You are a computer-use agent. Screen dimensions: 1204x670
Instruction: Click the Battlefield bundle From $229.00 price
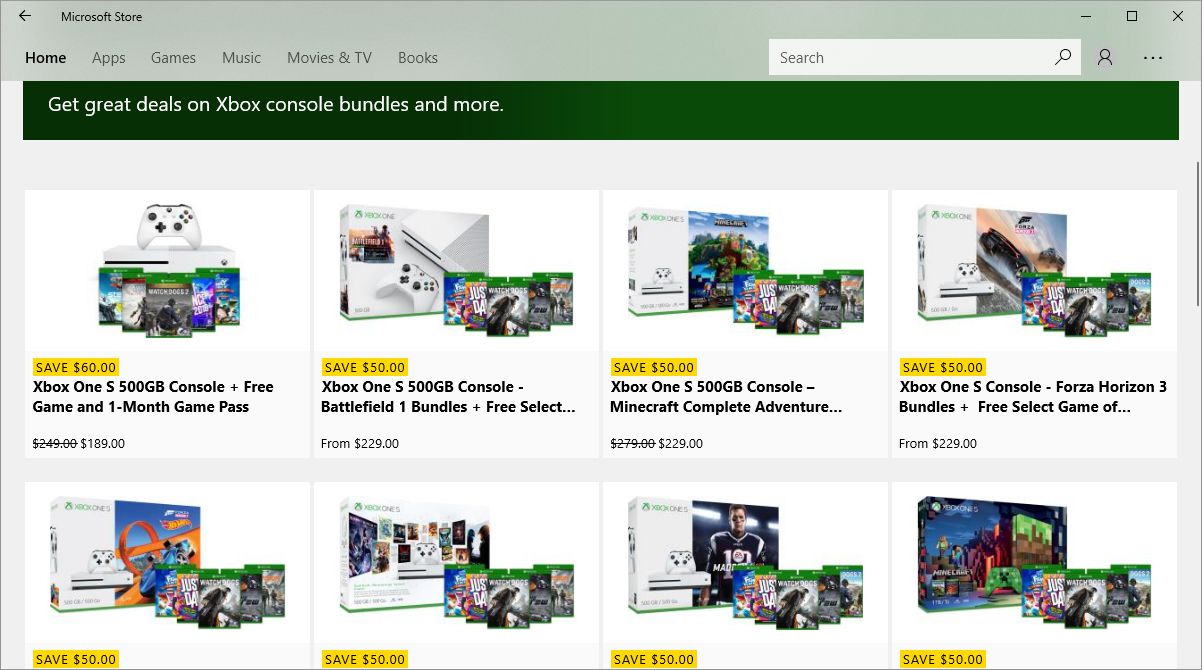[360, 443]
